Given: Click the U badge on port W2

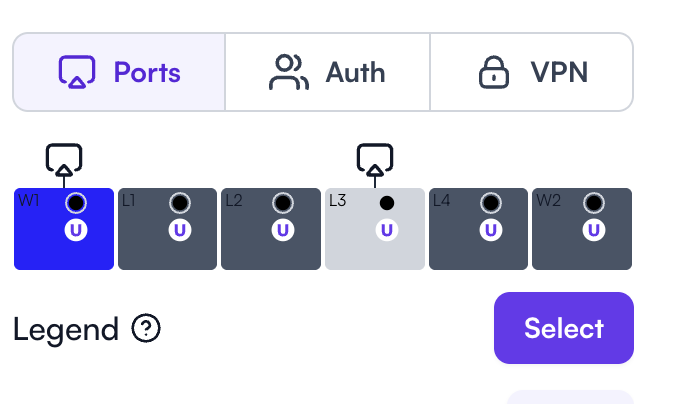Looking at the screenshot, I should pos(594,230).
